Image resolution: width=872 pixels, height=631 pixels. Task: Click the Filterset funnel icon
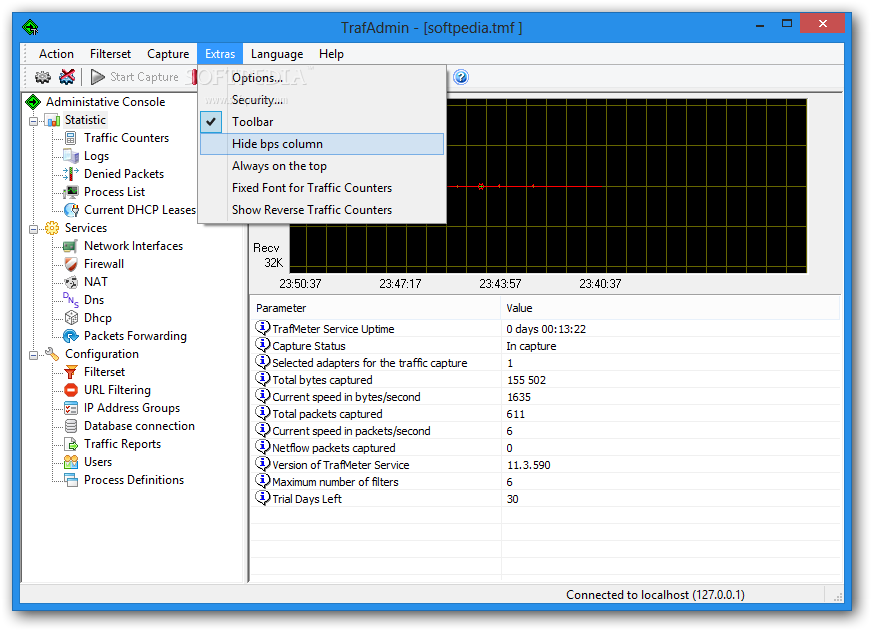[x=71, y=372]
